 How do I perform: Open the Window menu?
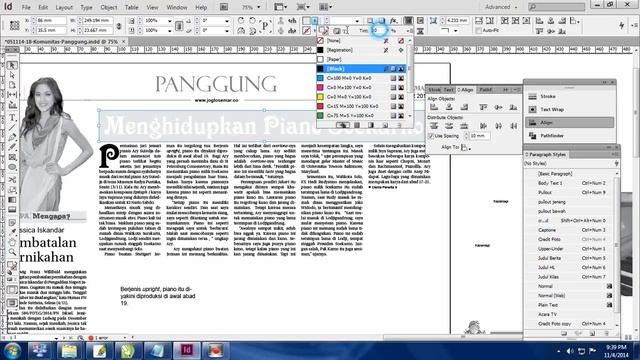(x=177, y=7)
